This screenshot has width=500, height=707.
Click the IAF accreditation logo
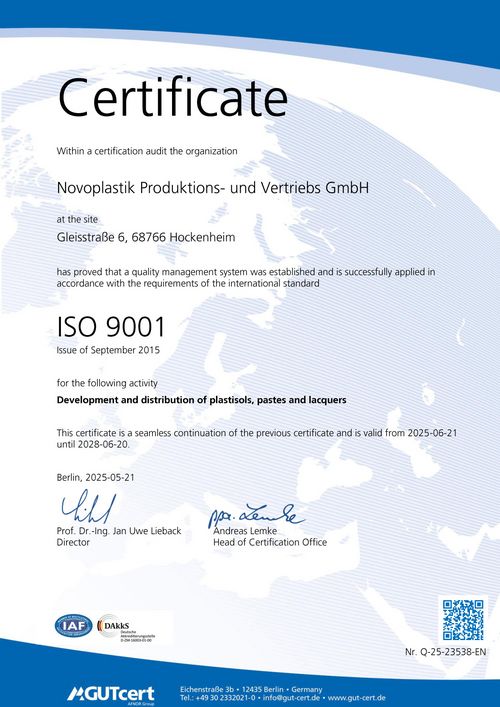[x=73, y=626]
